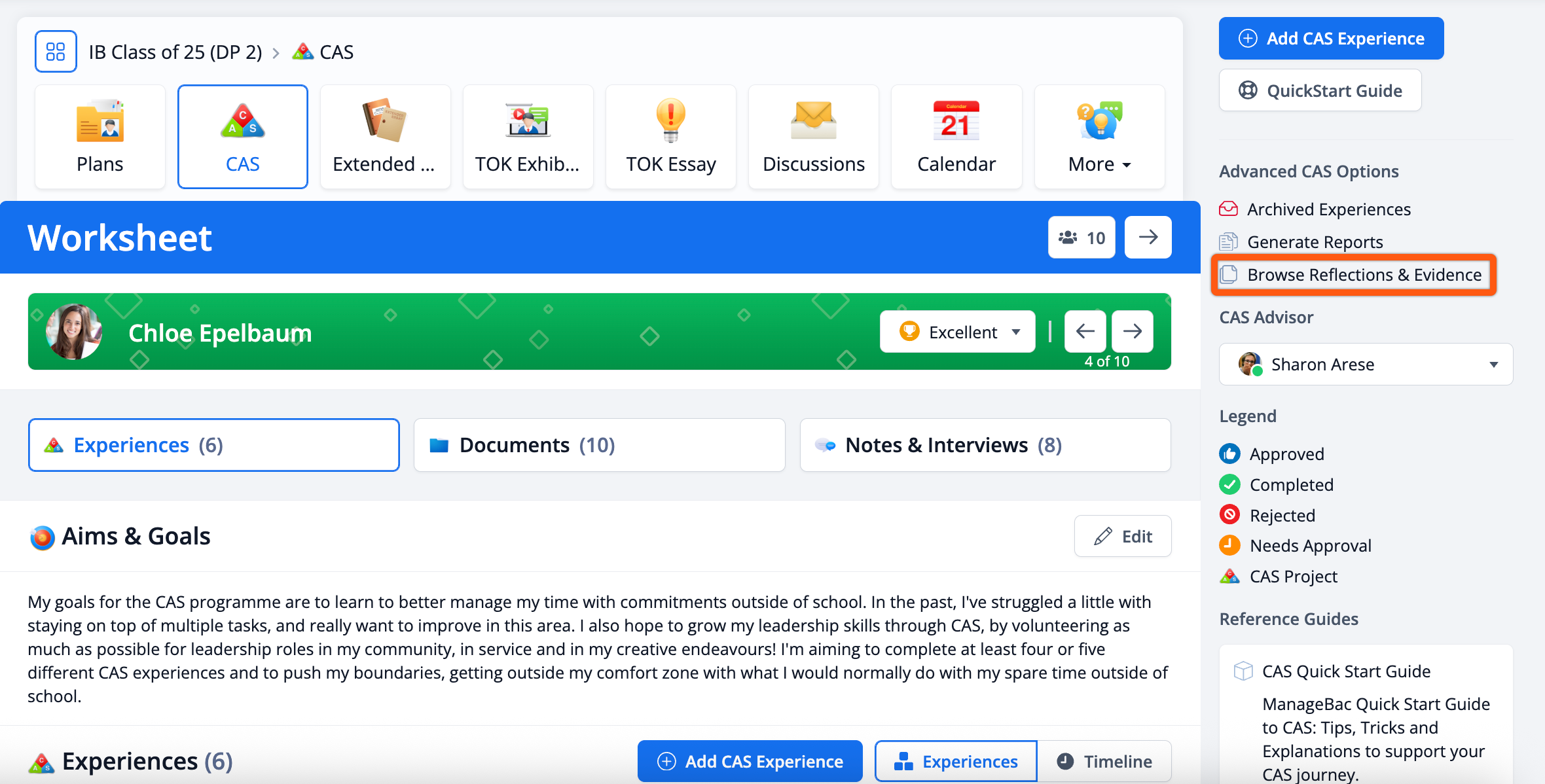Viewport: 1545px width, 784px height.
Task: Open Browse Reflections & Evidence link
Action: [1364, 275]
